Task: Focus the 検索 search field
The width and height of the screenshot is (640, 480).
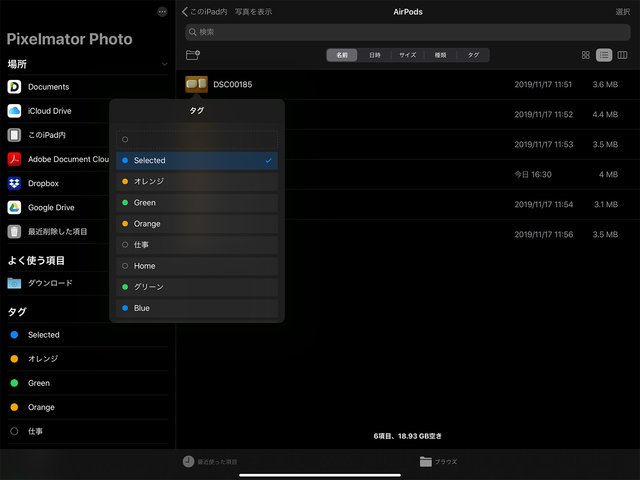Action: [407, 32]
